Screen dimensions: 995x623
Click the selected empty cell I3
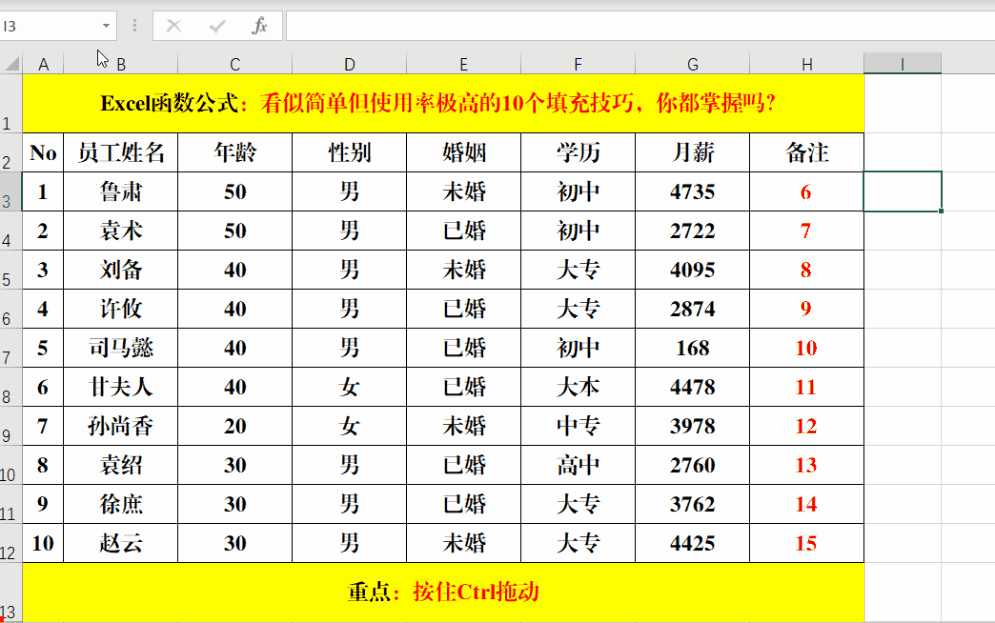click(x=902, y=192)
